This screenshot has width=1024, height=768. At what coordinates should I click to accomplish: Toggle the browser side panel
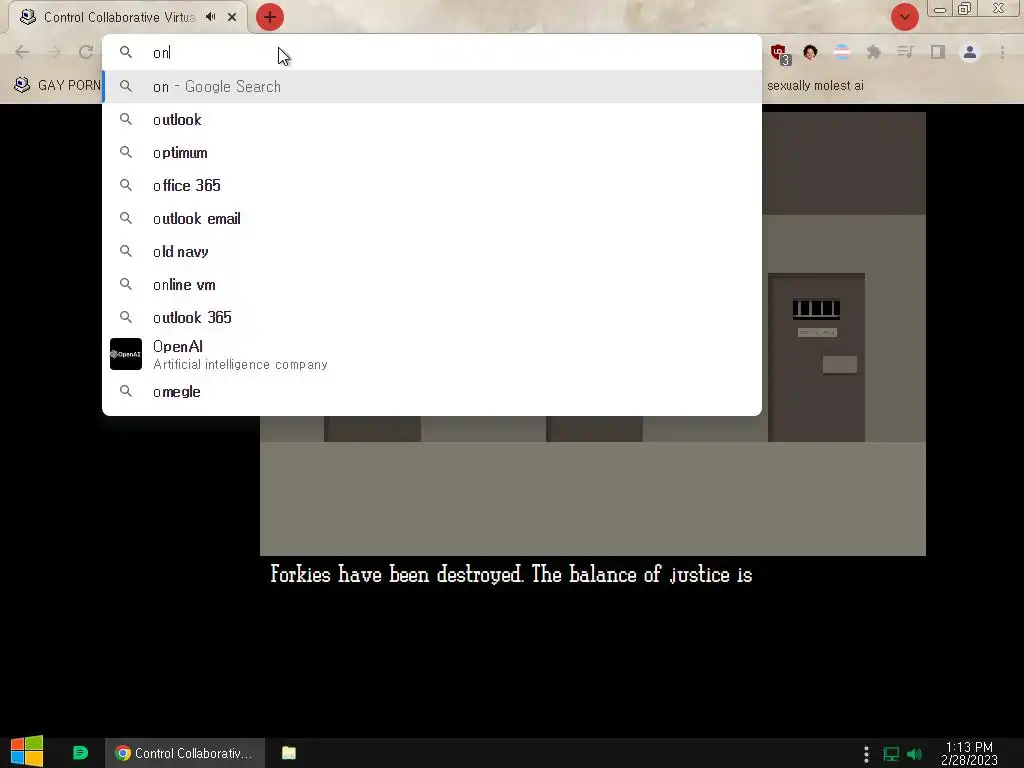(x=938, y=52)
